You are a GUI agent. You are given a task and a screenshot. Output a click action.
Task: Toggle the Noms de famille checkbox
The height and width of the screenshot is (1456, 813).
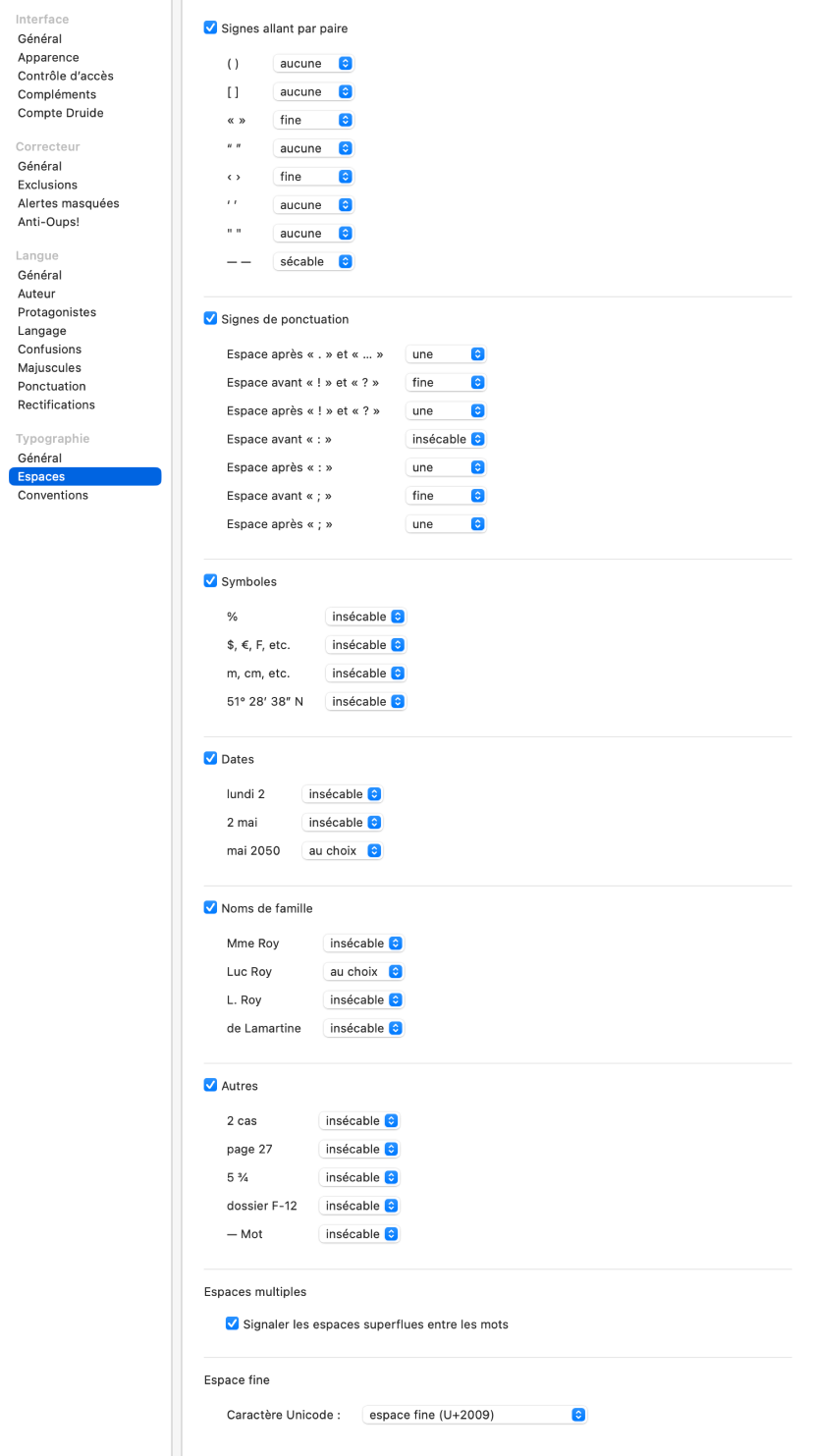[x=210, y=908]
